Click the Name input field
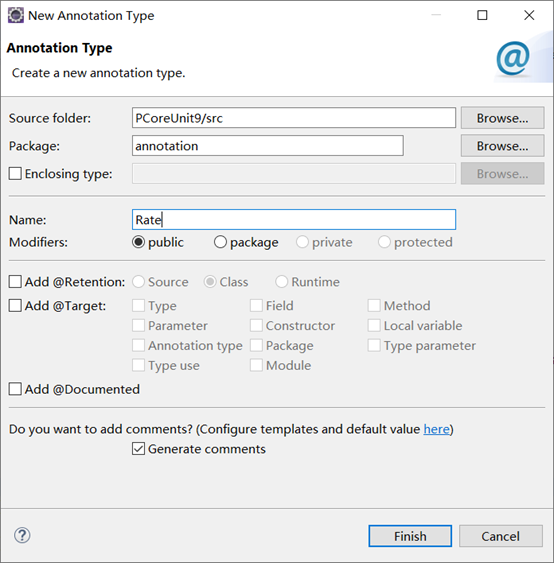 click(294, 220)
